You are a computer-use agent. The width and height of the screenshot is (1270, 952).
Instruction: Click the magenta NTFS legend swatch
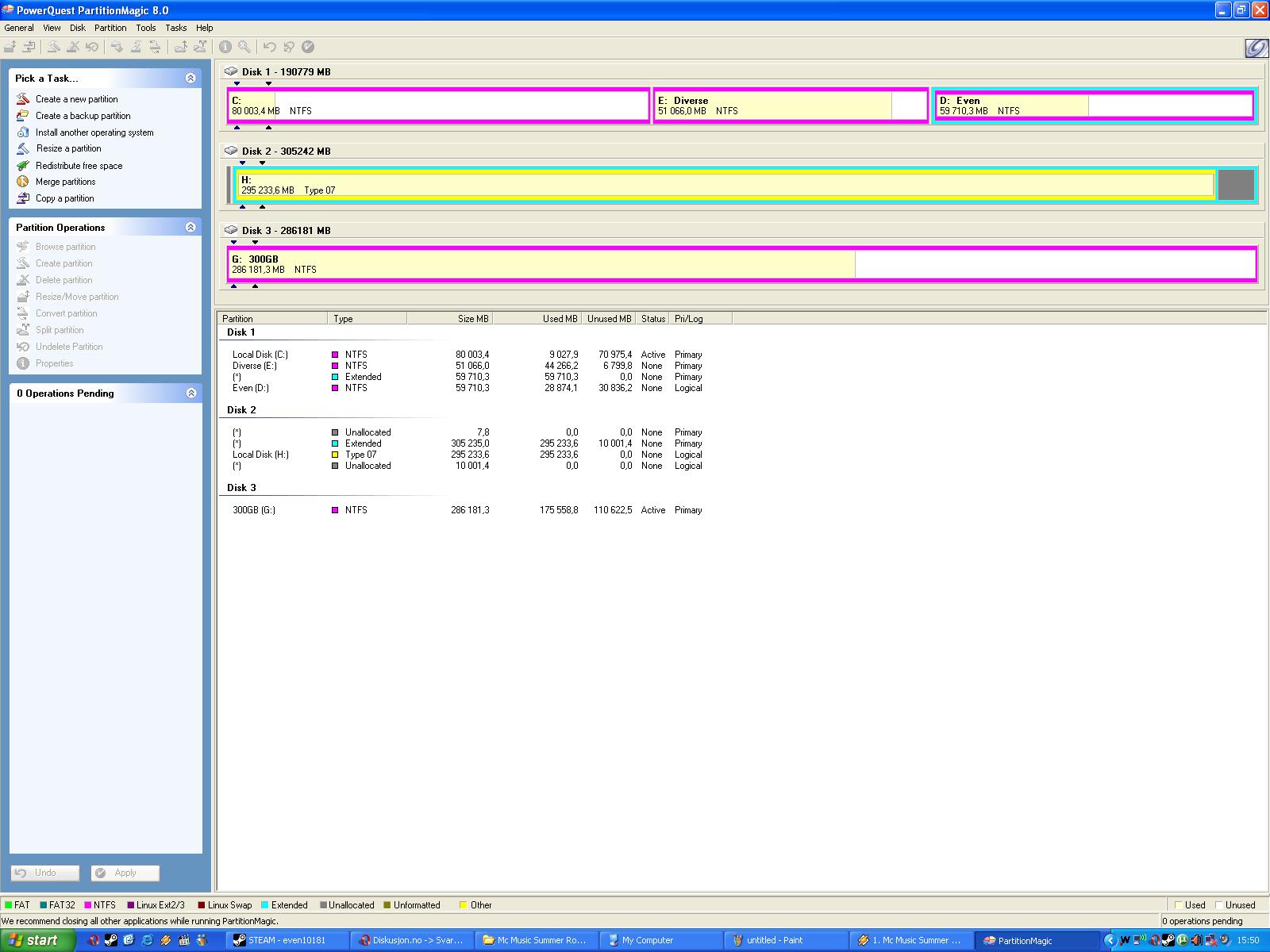[x=88, y=905]
